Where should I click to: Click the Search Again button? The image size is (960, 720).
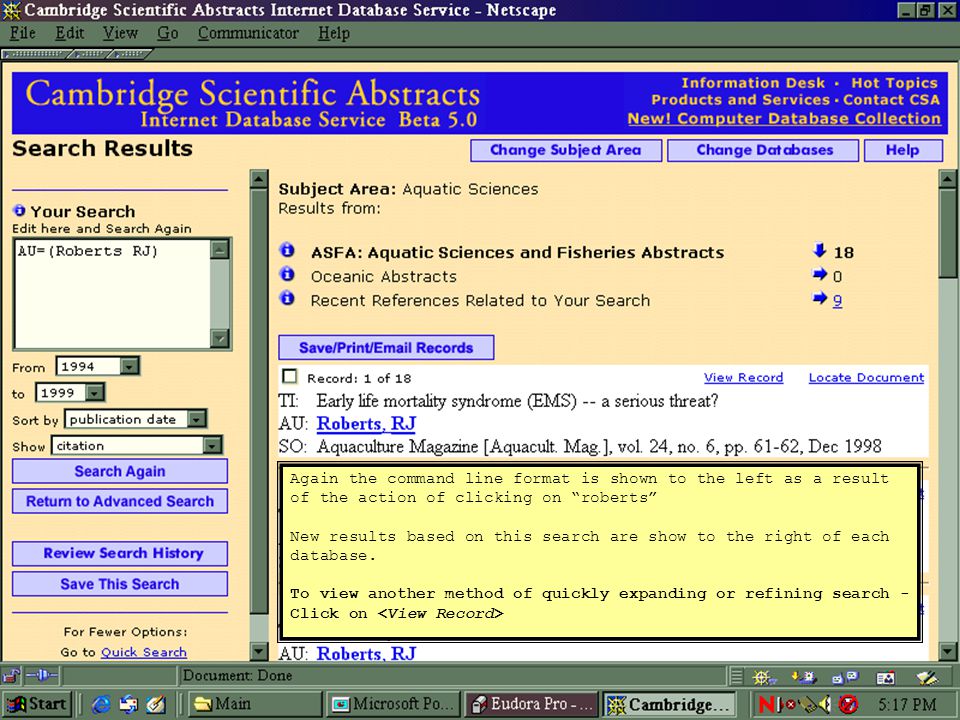(120, 471)
